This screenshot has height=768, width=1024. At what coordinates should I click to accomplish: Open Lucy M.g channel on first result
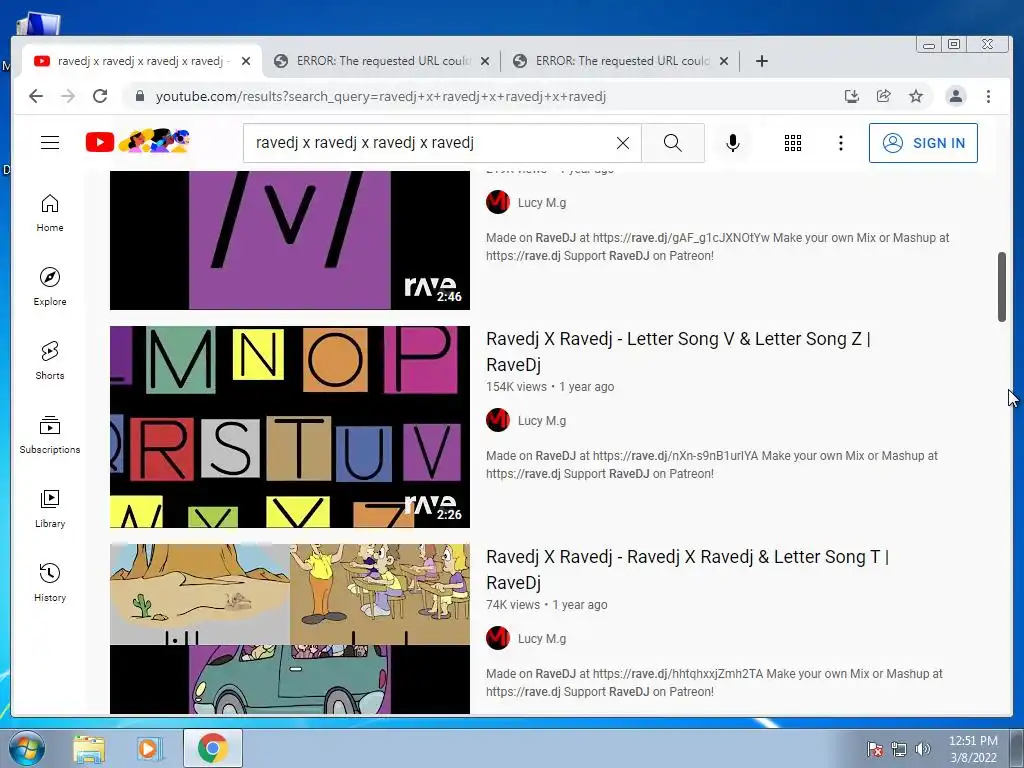point(541,202)
